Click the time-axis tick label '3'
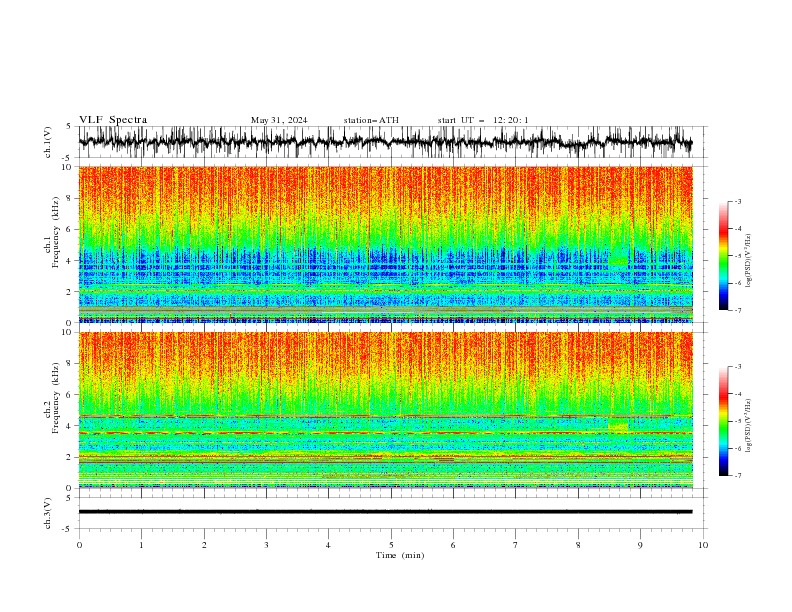The image size is (792, 612). (x=266, y=545)
